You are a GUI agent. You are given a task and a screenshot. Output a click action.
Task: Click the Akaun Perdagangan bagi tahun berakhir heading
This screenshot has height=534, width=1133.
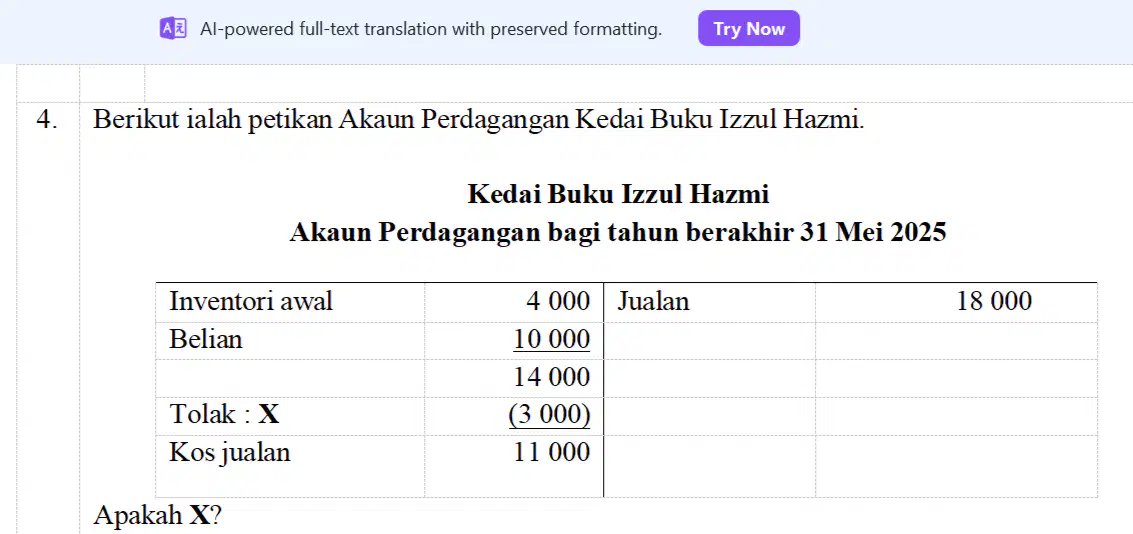point(618,232)
